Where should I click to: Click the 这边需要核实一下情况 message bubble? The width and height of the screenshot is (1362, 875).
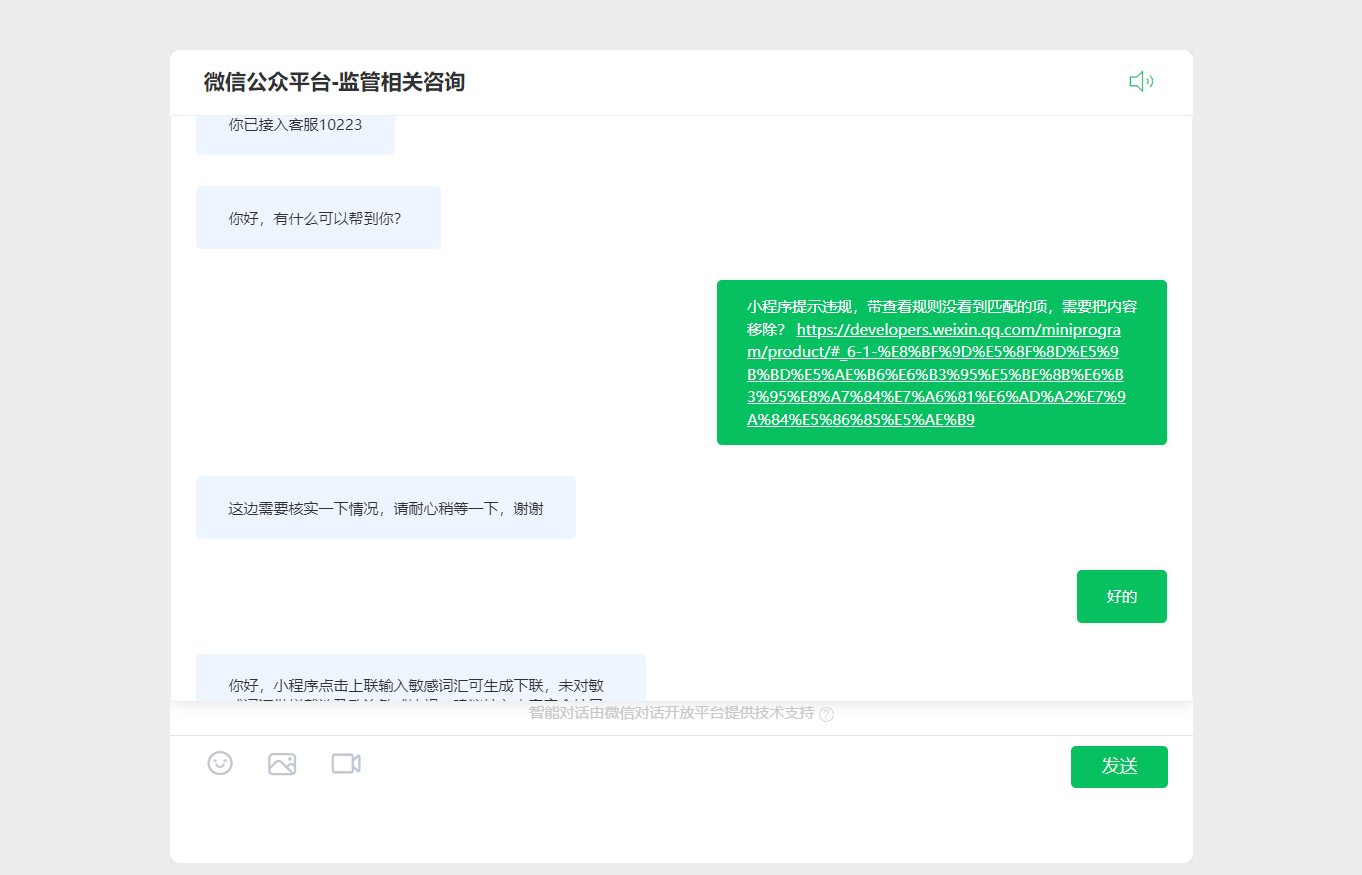386,508
